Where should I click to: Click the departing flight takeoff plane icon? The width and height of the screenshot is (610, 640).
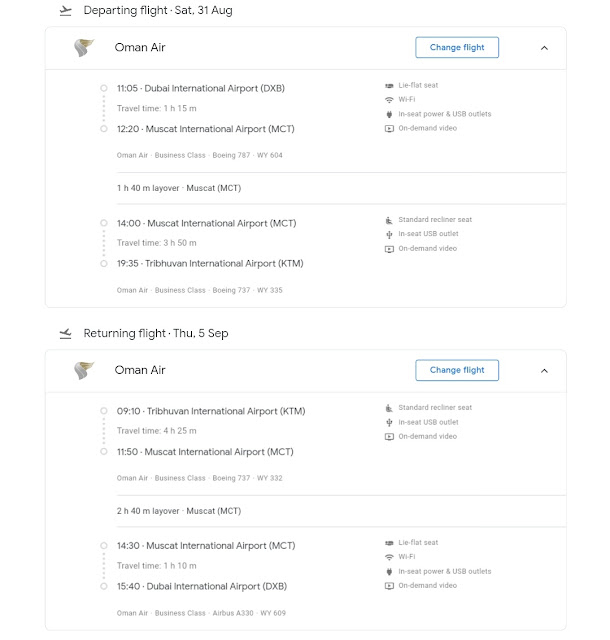pyautogui.click(x=65, y=11)
